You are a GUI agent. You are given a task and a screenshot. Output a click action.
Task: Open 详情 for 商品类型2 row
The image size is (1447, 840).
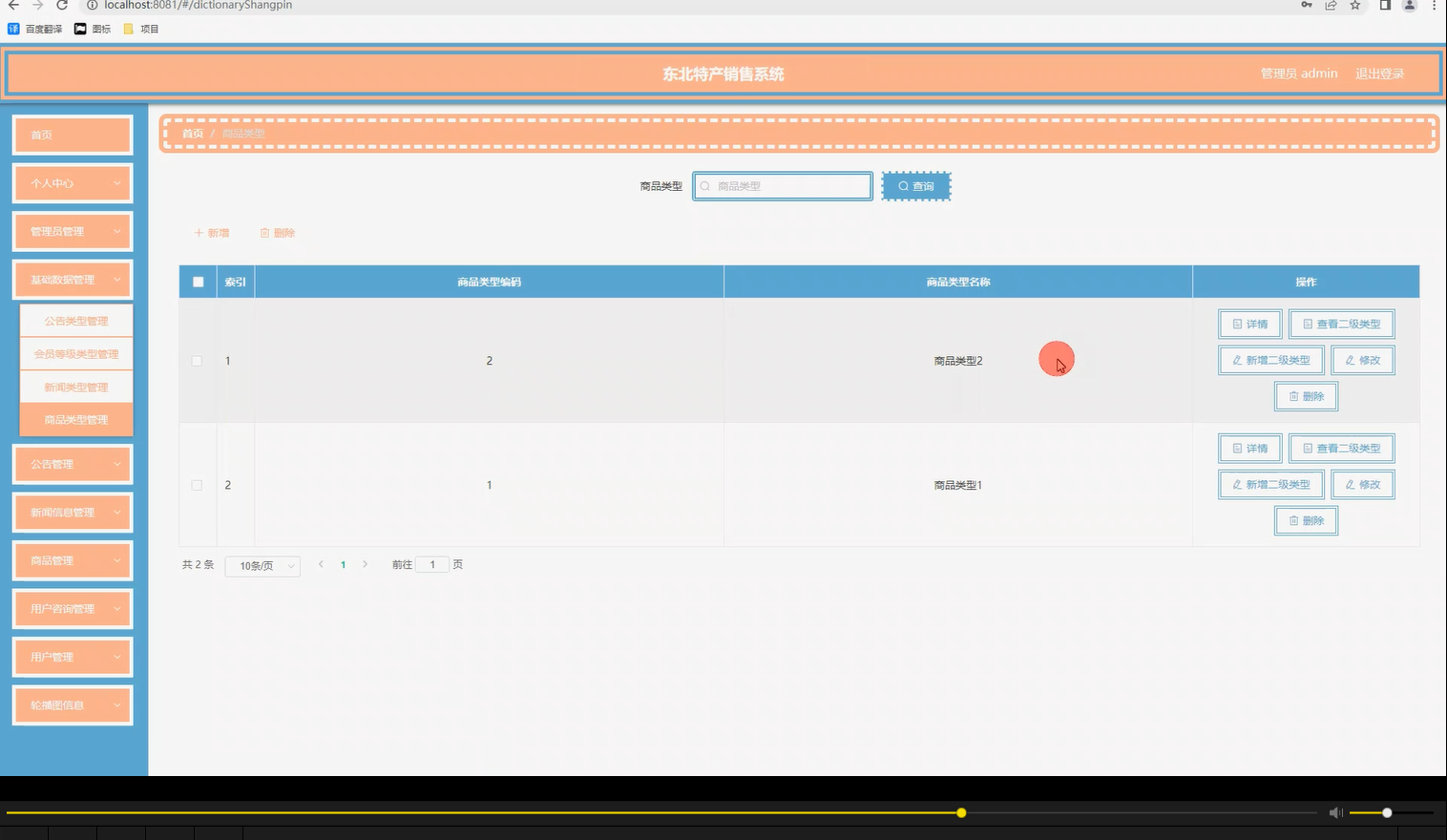tap(1250, 325)
